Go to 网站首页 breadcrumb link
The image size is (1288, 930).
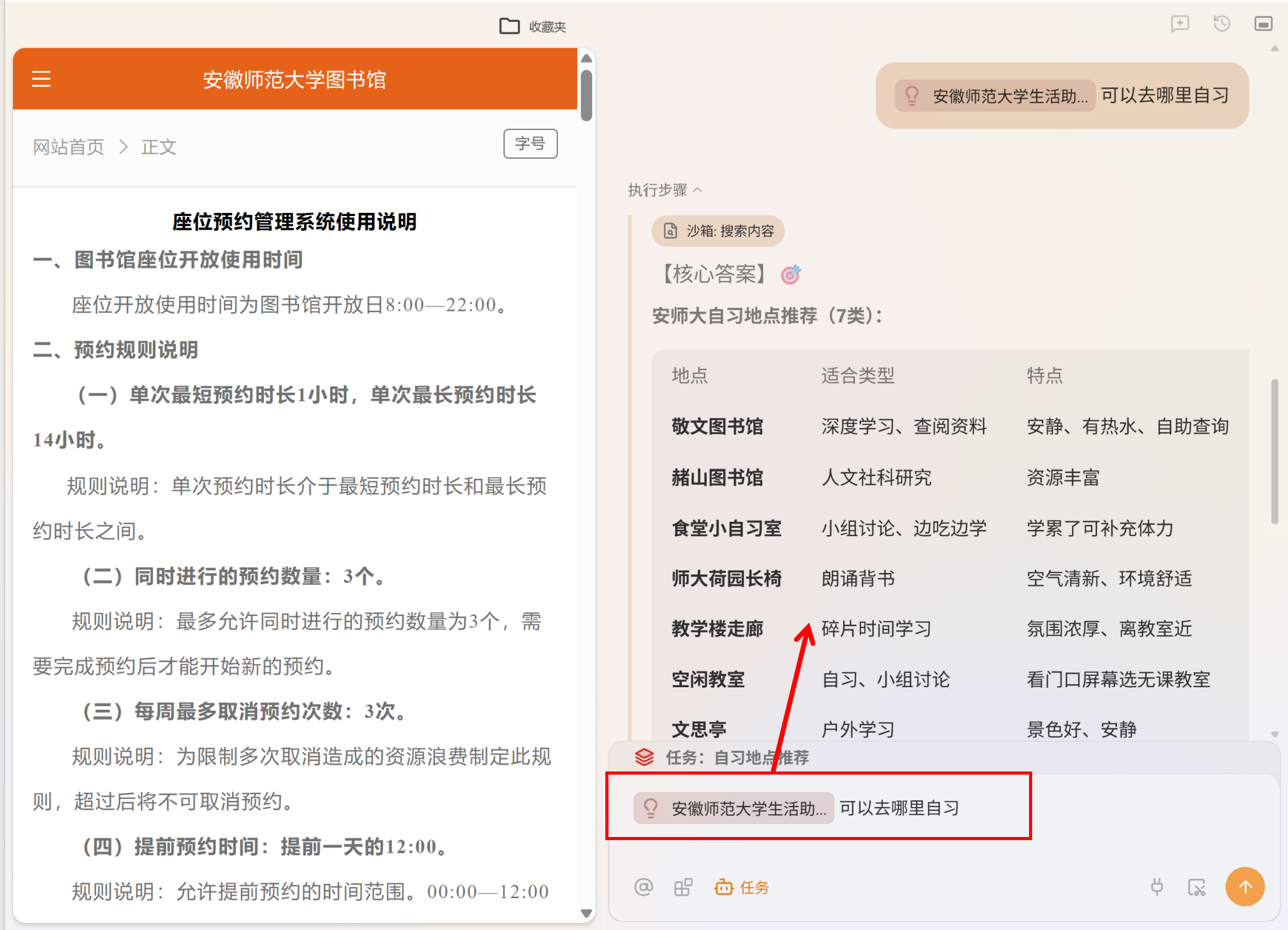(69, 147)
